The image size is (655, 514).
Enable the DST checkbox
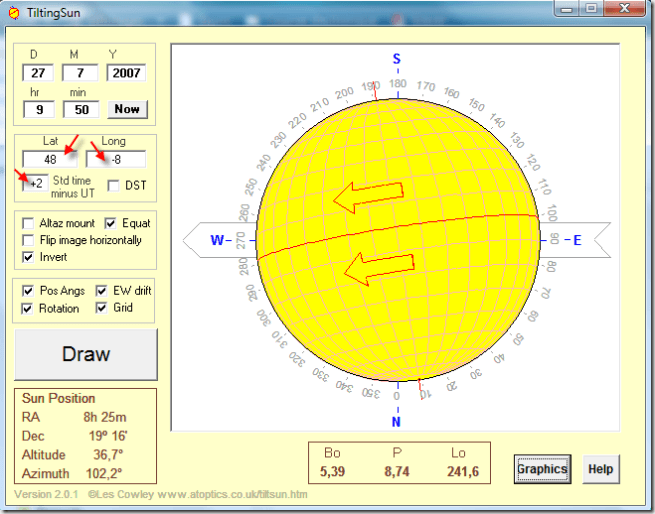pos(113,185)
